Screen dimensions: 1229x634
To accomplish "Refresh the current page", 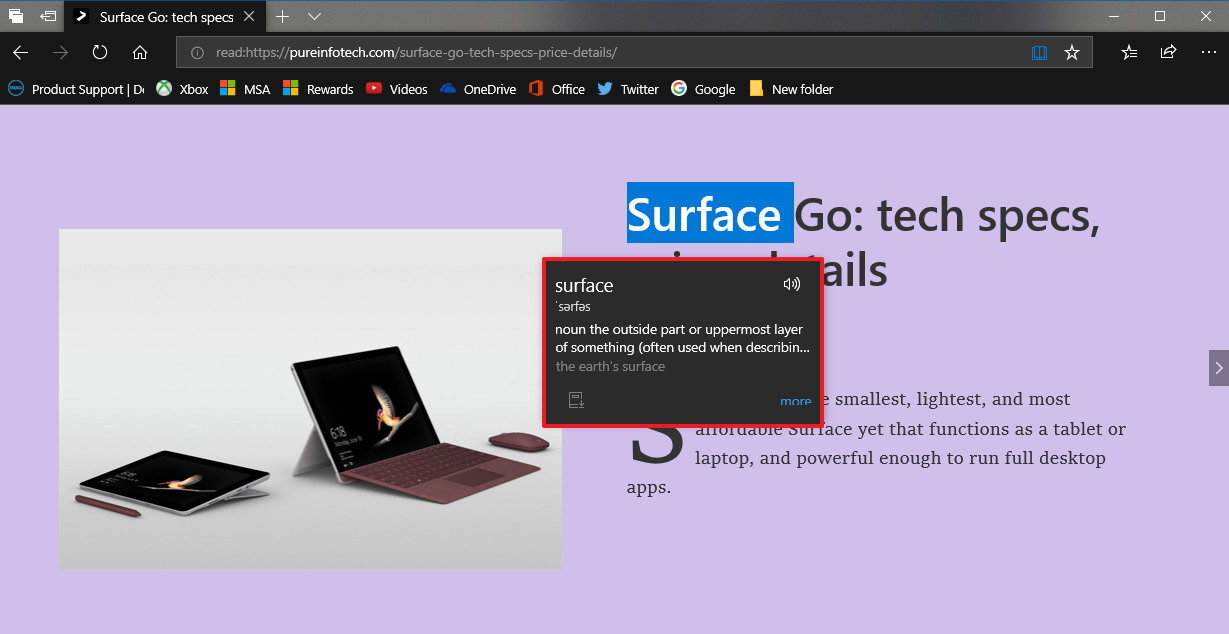I will tap(100, 52).
